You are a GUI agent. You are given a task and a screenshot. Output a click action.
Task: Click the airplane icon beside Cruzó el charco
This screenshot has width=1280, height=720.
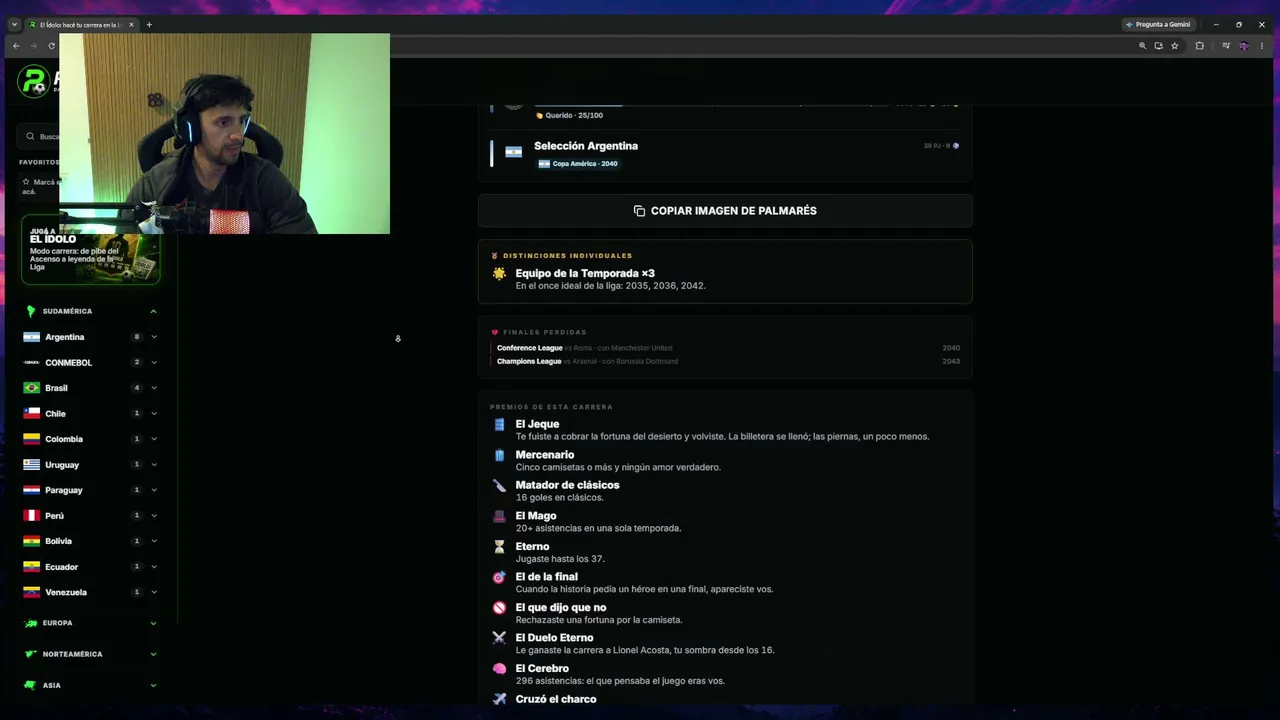click(499, 699)
